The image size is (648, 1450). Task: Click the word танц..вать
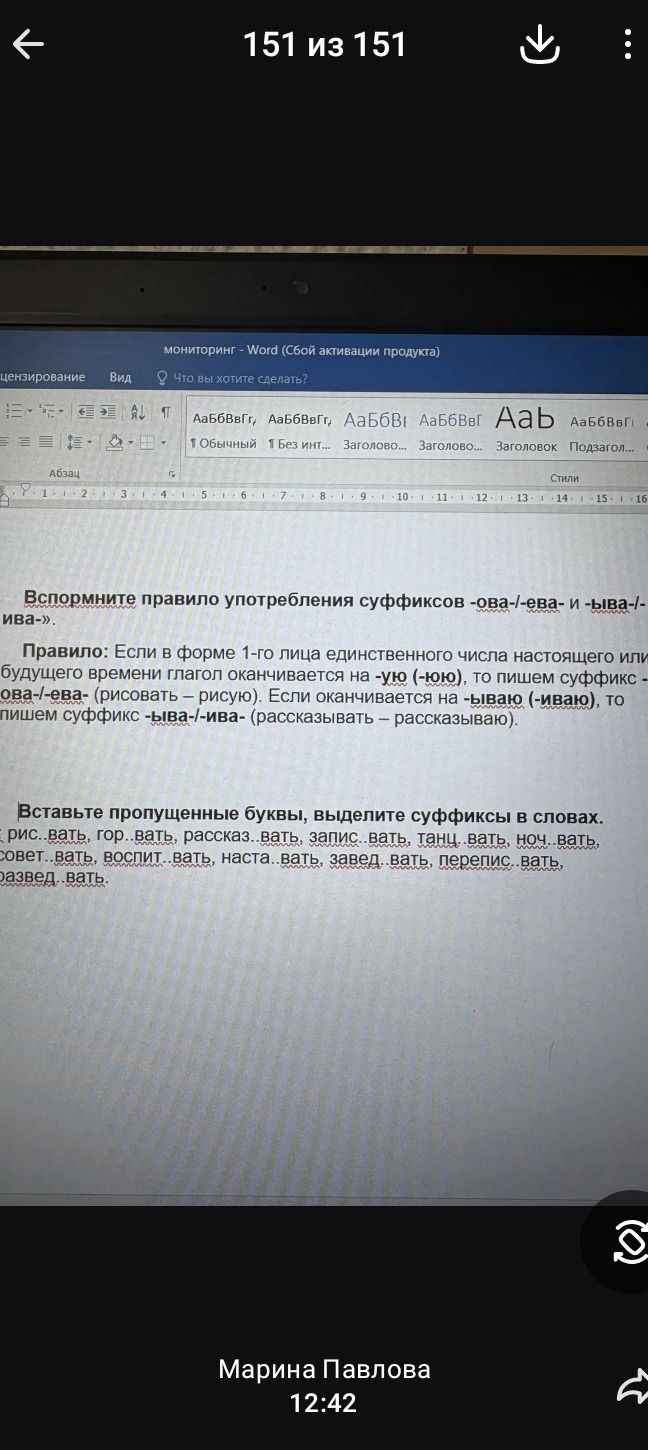click(462, 840)
